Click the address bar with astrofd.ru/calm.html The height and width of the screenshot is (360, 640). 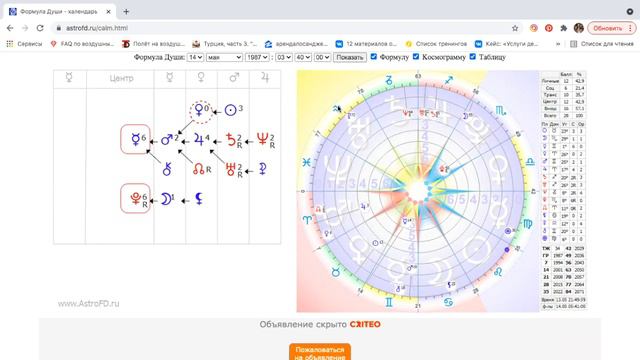tap(282, 28)
